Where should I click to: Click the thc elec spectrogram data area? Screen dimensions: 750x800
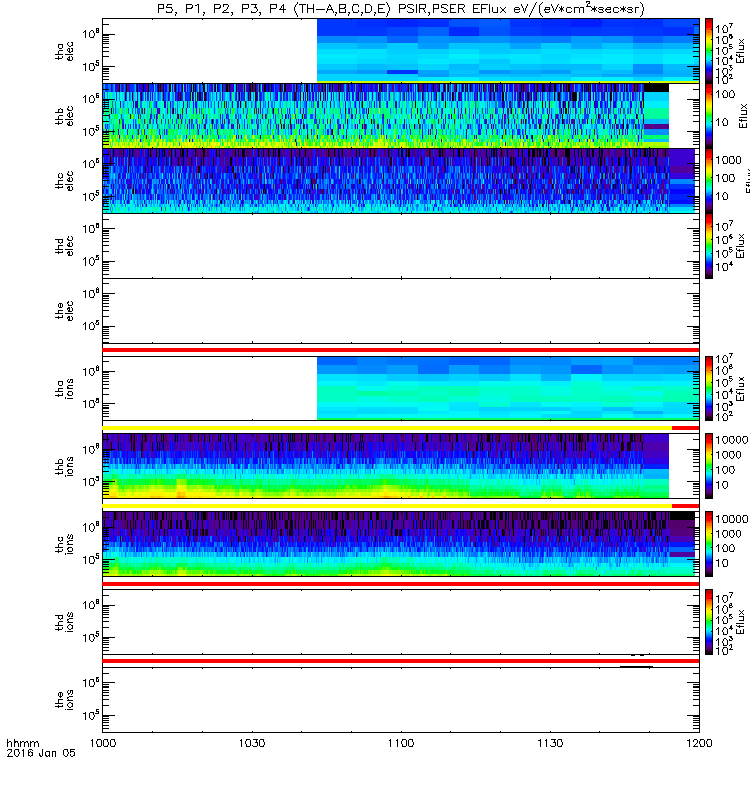399,181
